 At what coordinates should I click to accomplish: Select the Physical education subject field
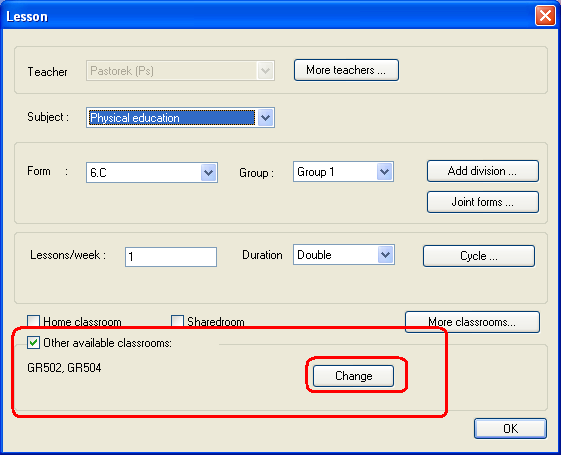coord(172,117)
